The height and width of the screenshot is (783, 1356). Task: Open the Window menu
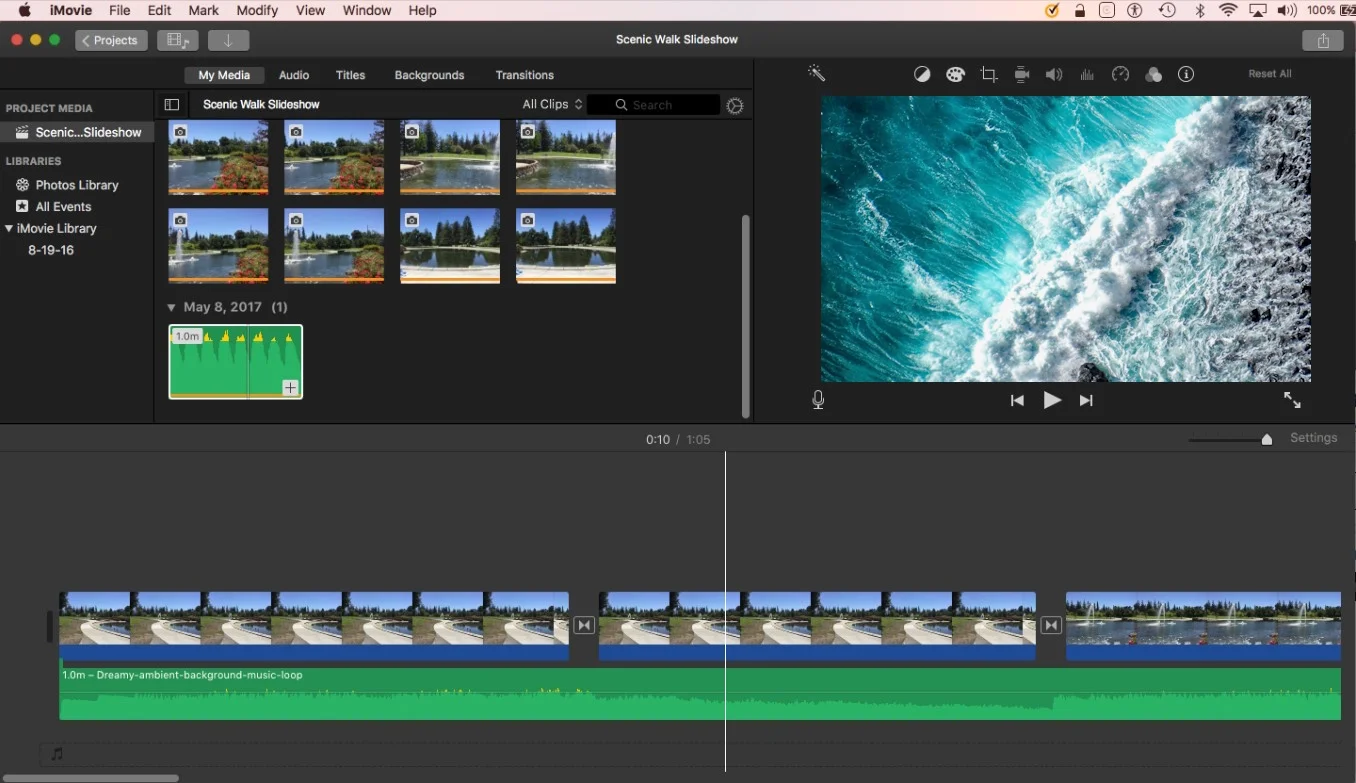click(x=367, y=10)
